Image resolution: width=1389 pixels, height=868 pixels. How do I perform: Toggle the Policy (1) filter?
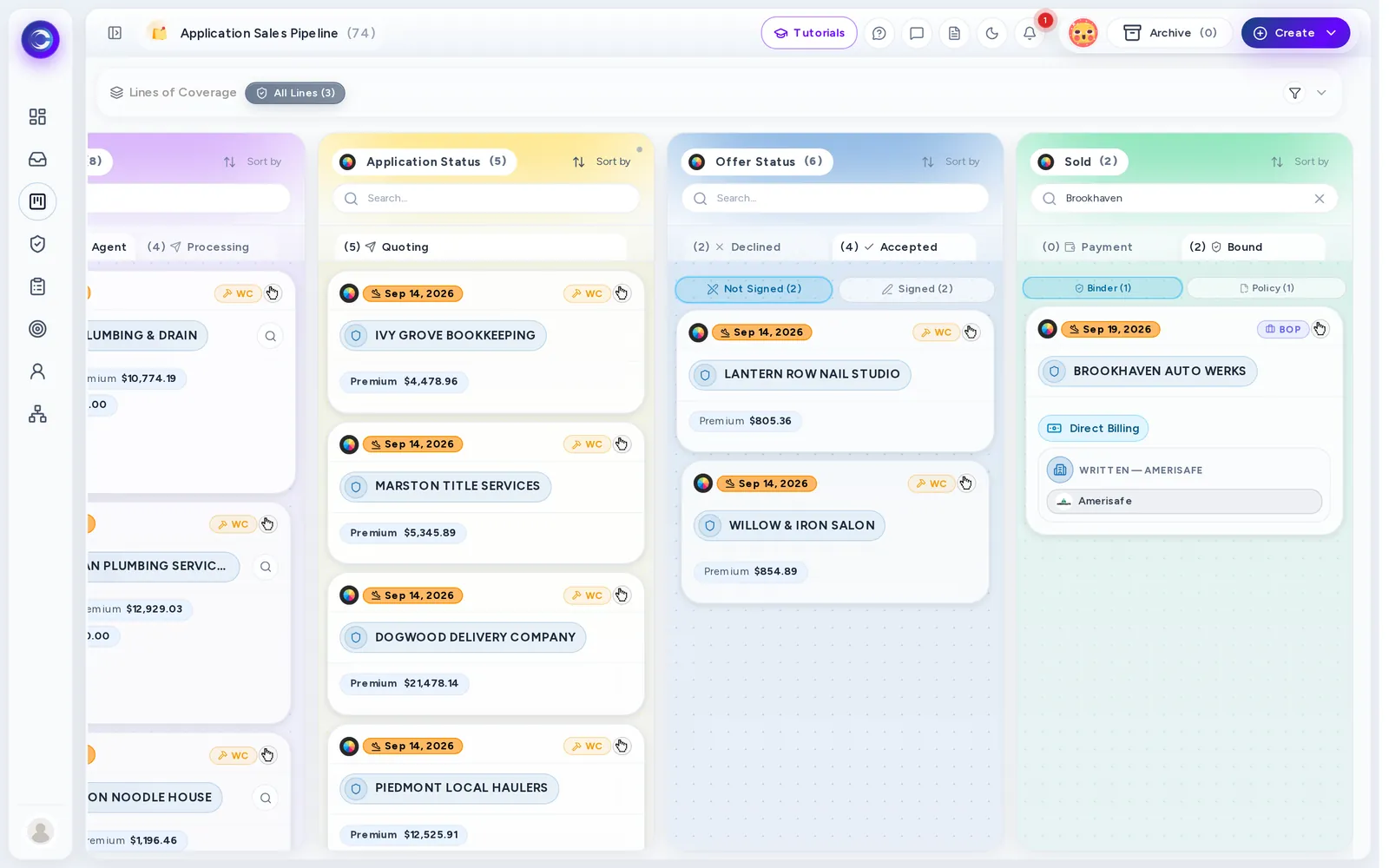point(1266,288)
